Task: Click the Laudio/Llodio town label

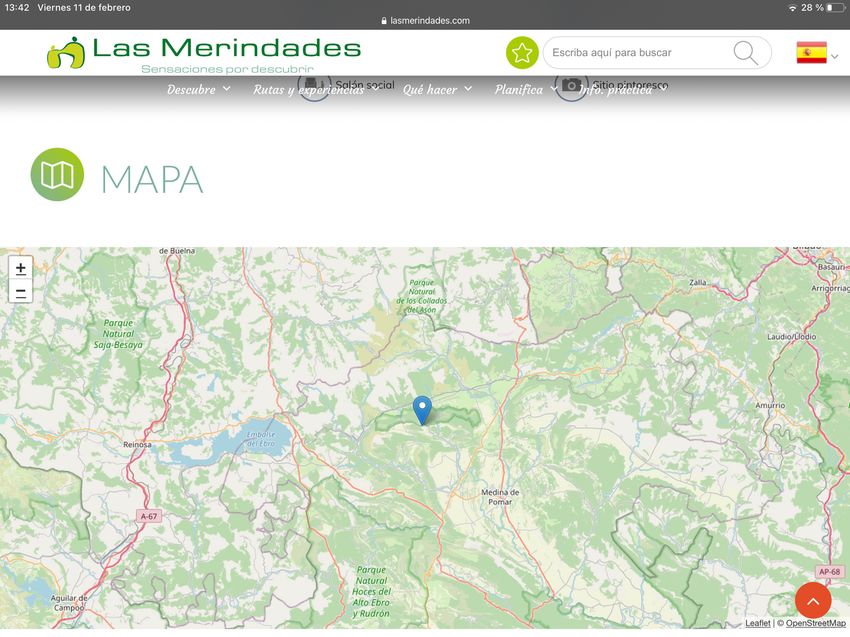Action: [791, 337]
